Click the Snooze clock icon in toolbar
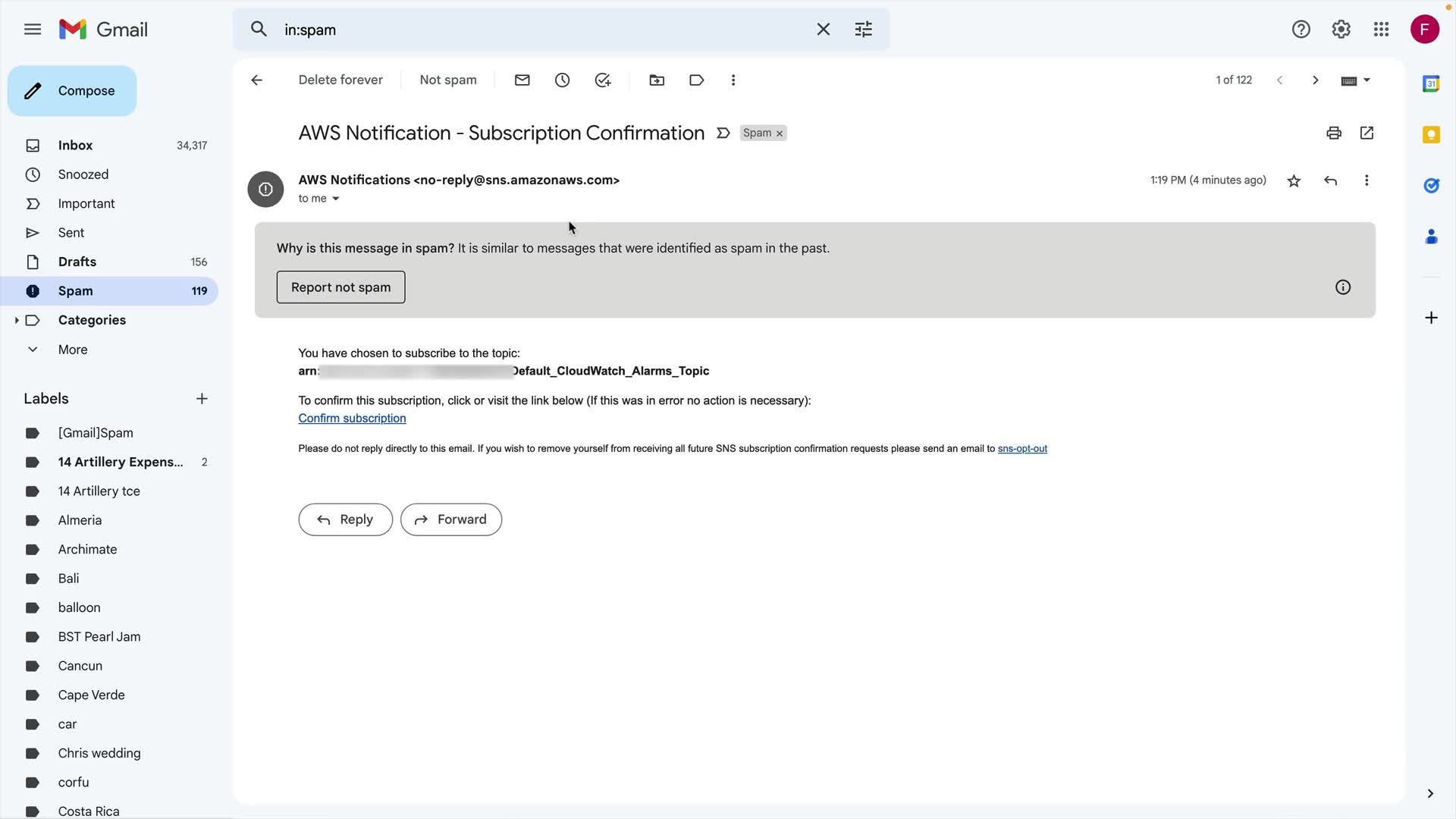 (x=562, y=80)
